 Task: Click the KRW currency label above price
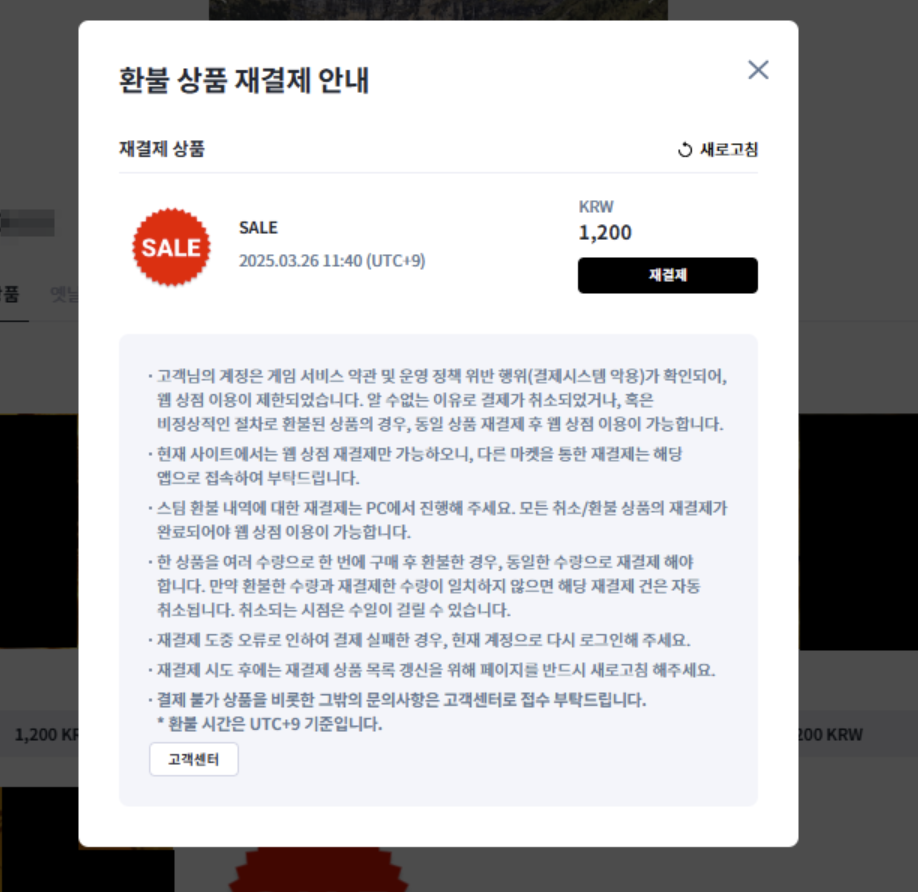pyautogui.click(x=596, y=207)
